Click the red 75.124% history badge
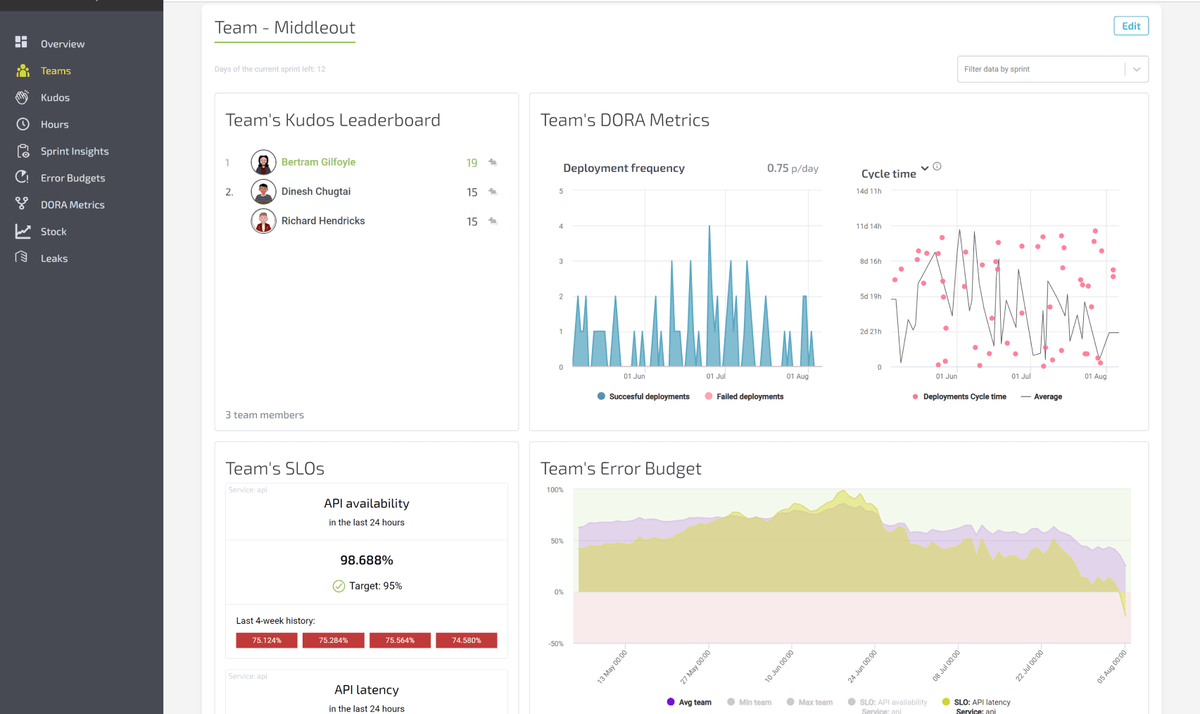Viewport: 1200px width, 714px height. click(266, 640)
